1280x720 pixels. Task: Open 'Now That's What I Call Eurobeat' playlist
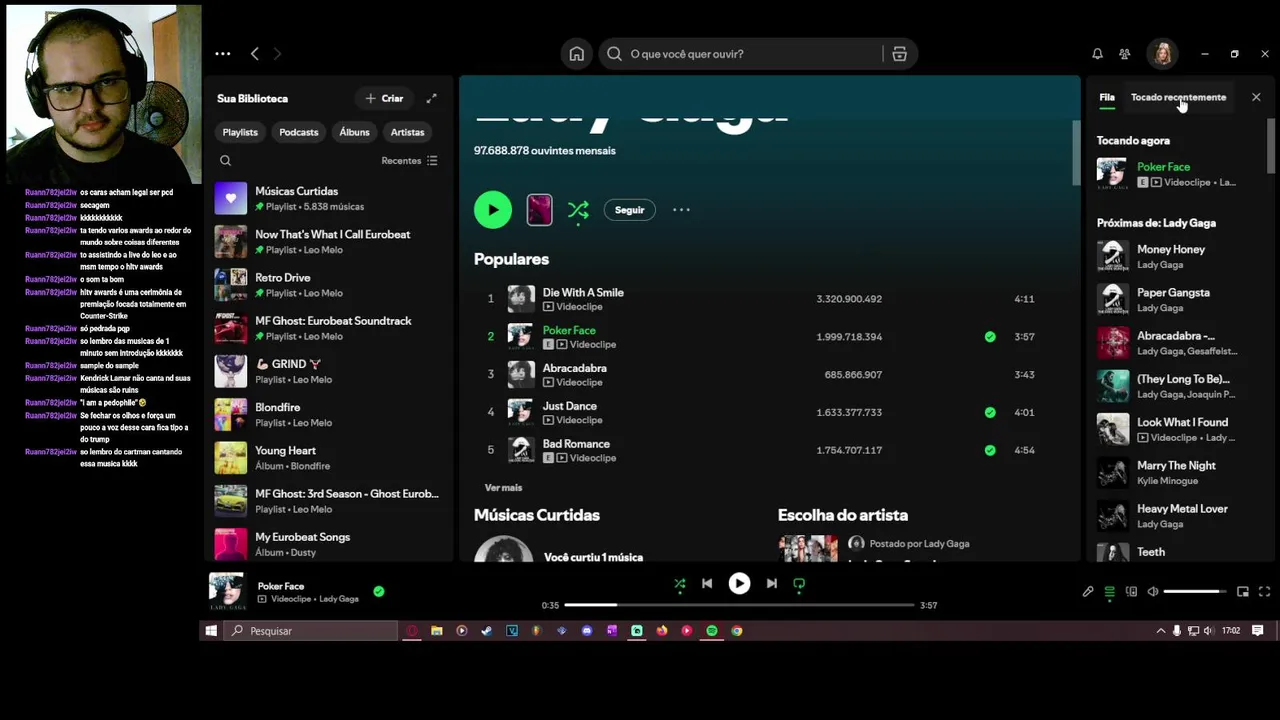pyautogui.click(x=328, y=242)
